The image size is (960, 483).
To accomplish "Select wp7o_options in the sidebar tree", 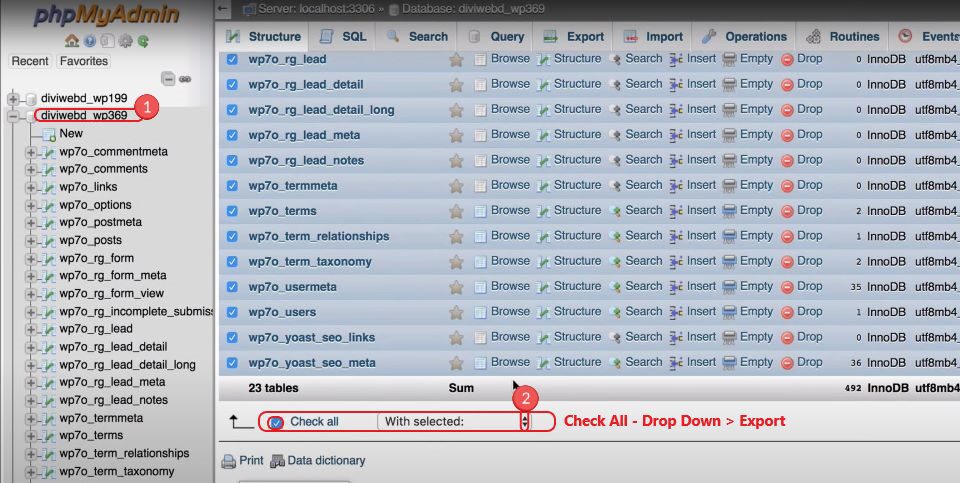I will tap(96, 205).
